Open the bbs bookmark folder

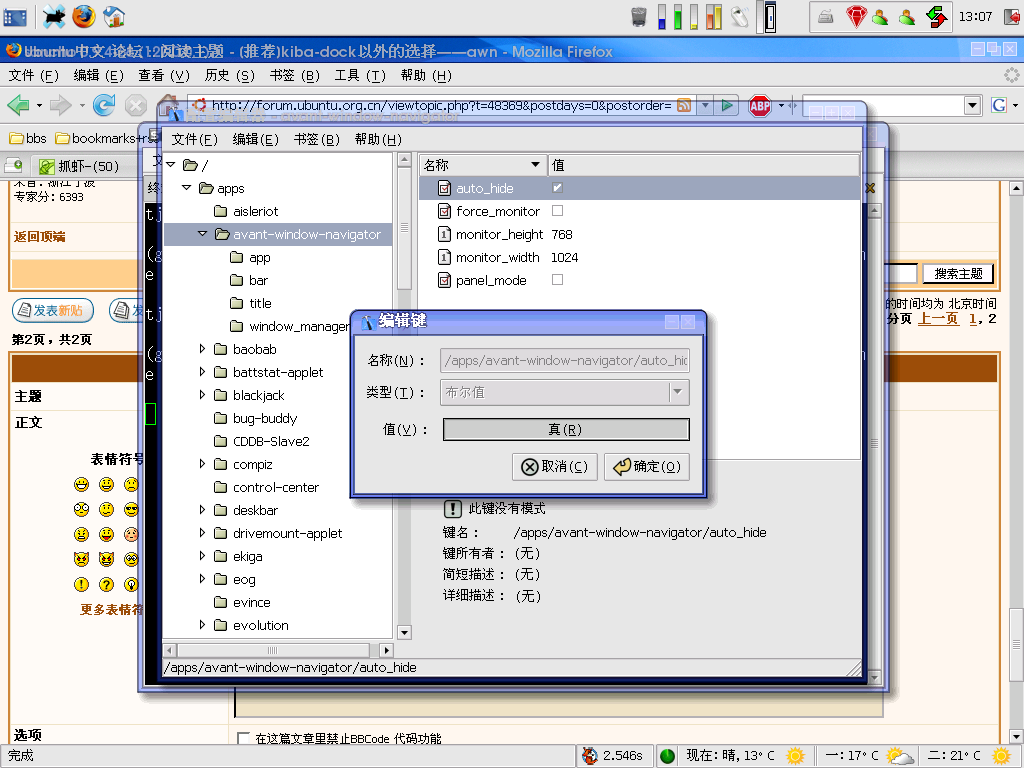pyautogui.click(x=27, y=138)
